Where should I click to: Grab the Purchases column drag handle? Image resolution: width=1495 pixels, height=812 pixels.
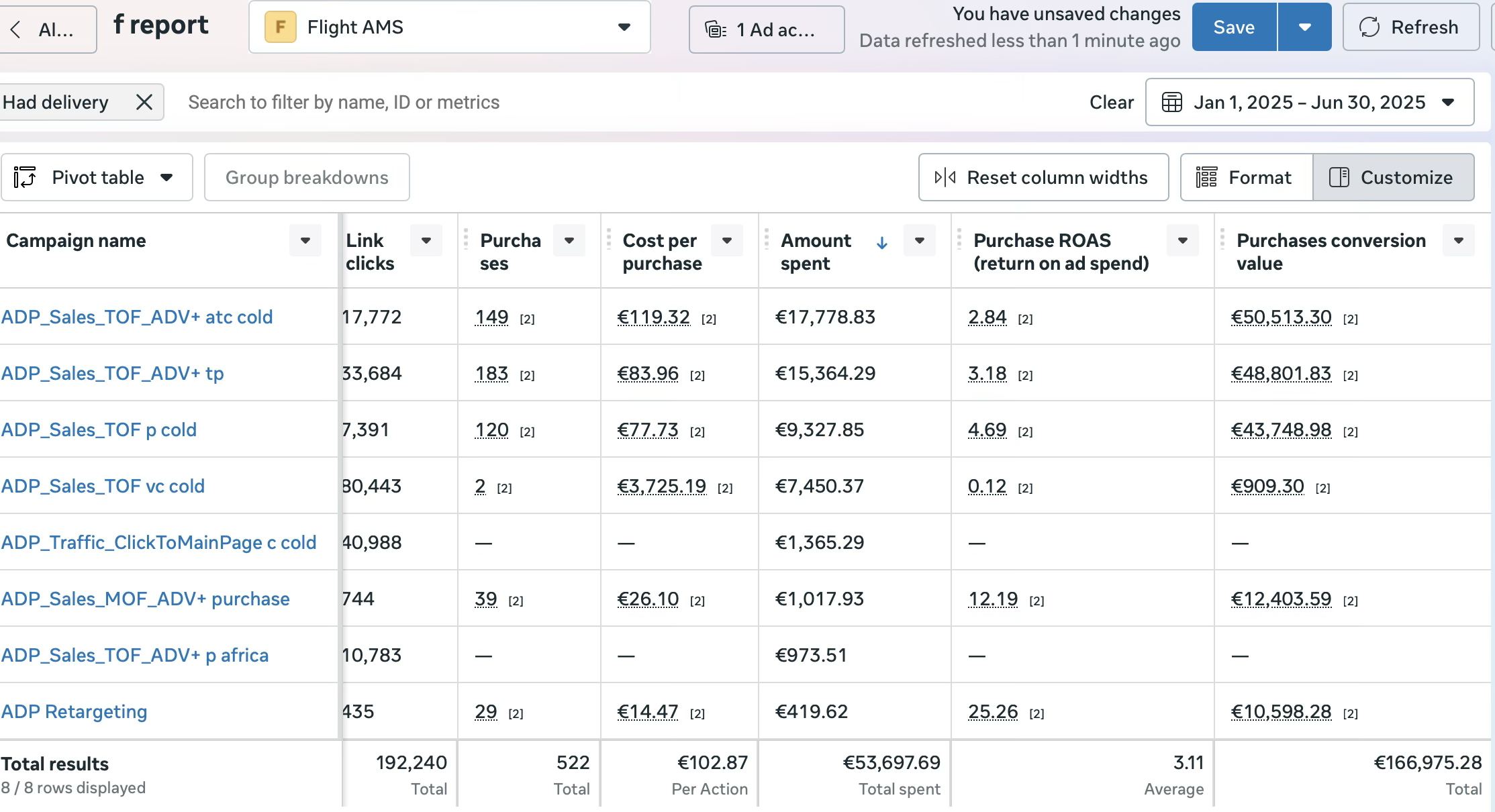pos(465,239)
